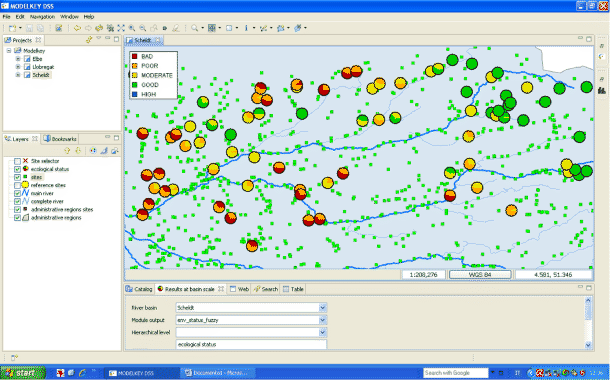Open the Hierarchical level dropdown
The height and width of the screenshot is (380, 610).
click(323, 333)
